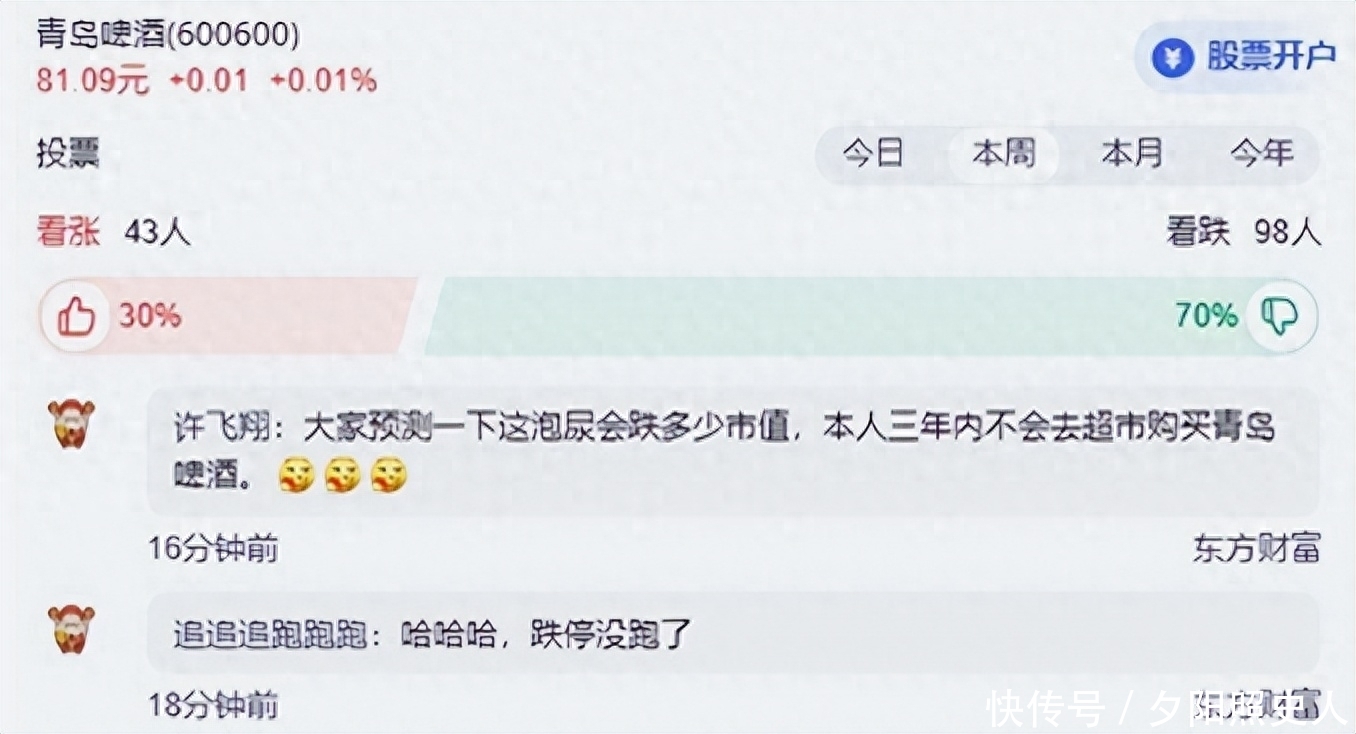Click the thumbs-down bearish vote icon

click(x=1280, y=316)
